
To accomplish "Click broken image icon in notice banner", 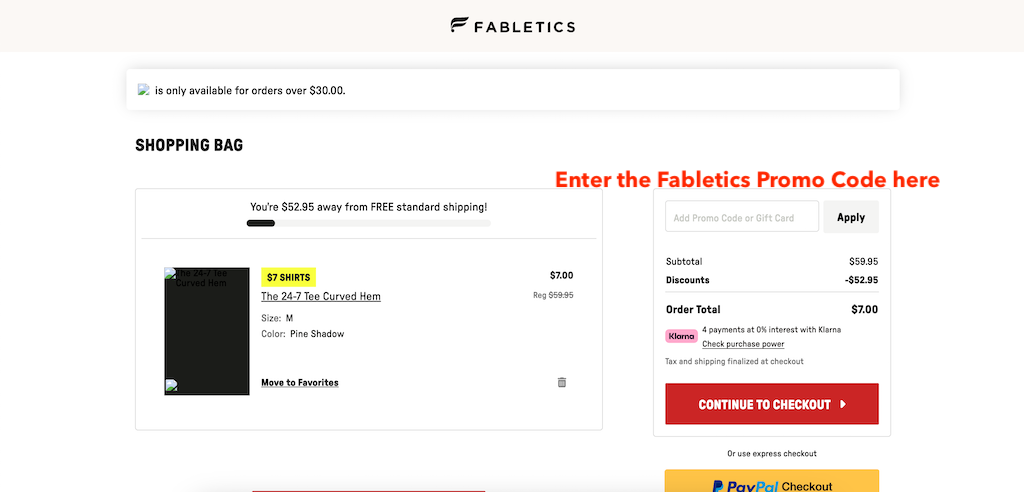I will [x=144, y=90].
